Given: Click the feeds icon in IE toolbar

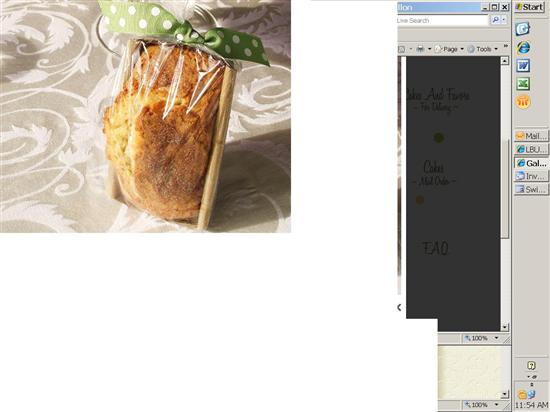Looking at the screenshot, I should click(x=402, y=49).
